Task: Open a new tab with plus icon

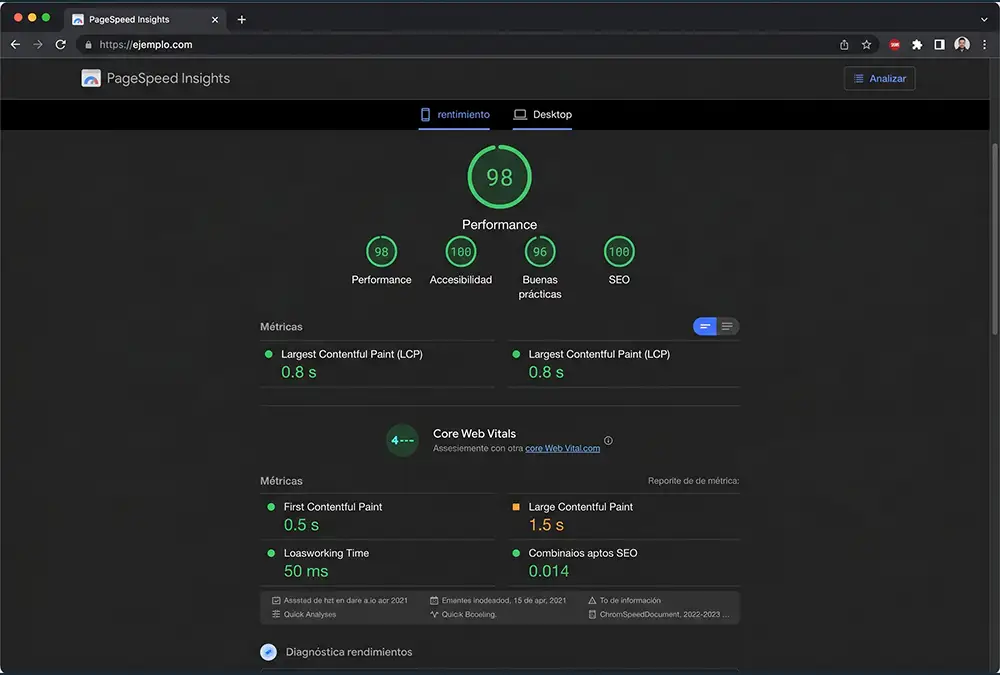Action: (242, 20)
